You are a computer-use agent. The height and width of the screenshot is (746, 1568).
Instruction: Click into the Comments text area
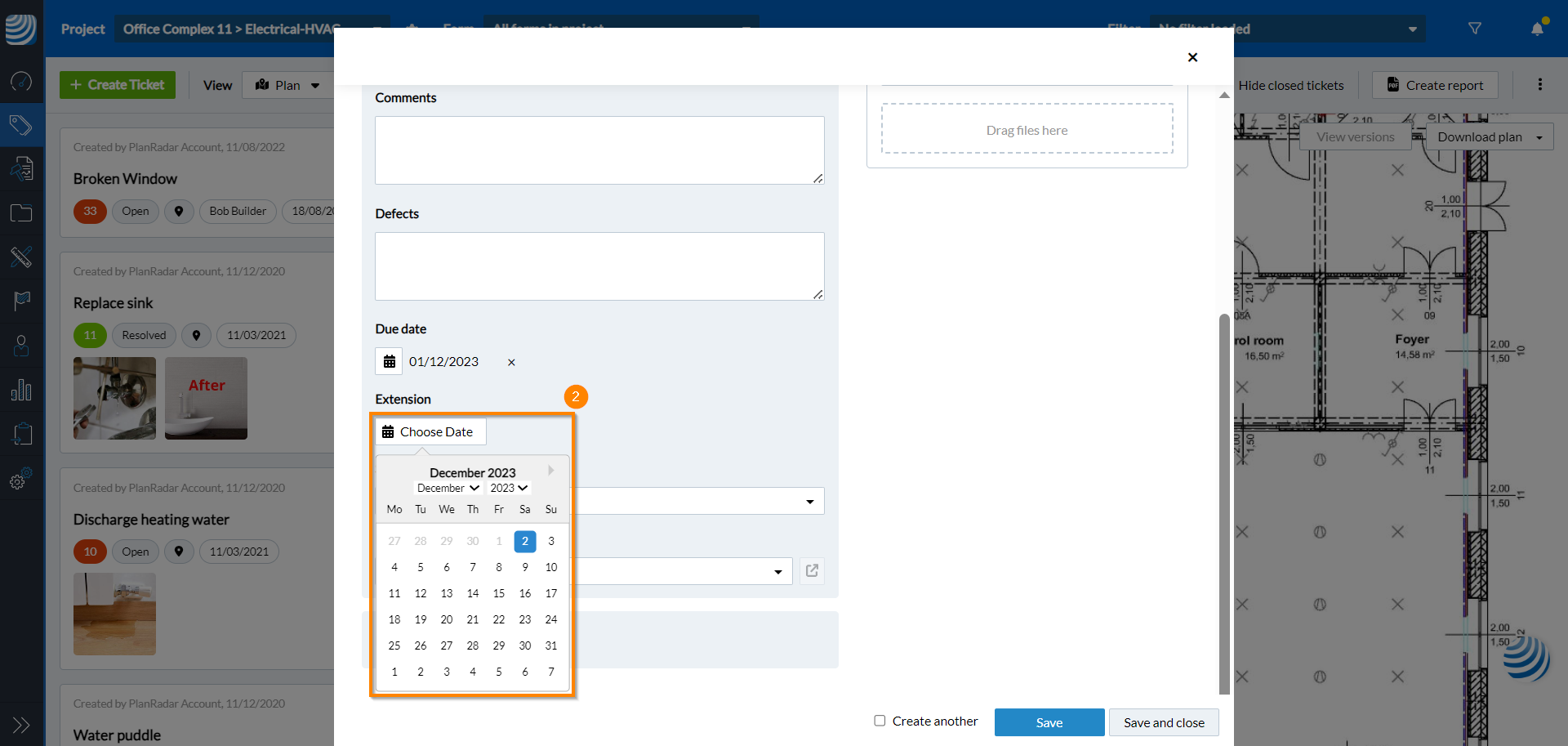pos(599,150)
